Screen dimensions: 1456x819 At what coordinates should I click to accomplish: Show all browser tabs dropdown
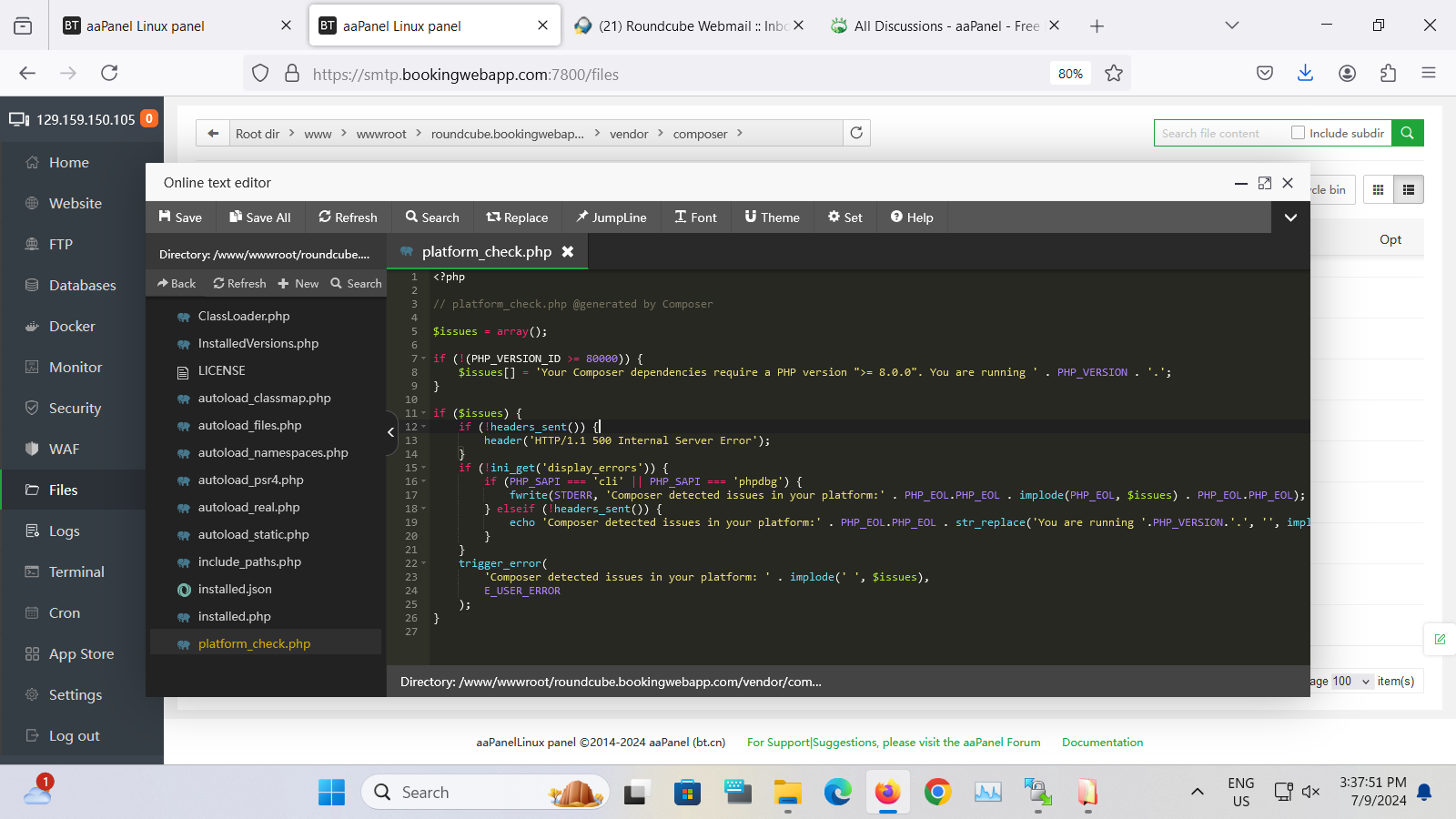point(1231,25)
